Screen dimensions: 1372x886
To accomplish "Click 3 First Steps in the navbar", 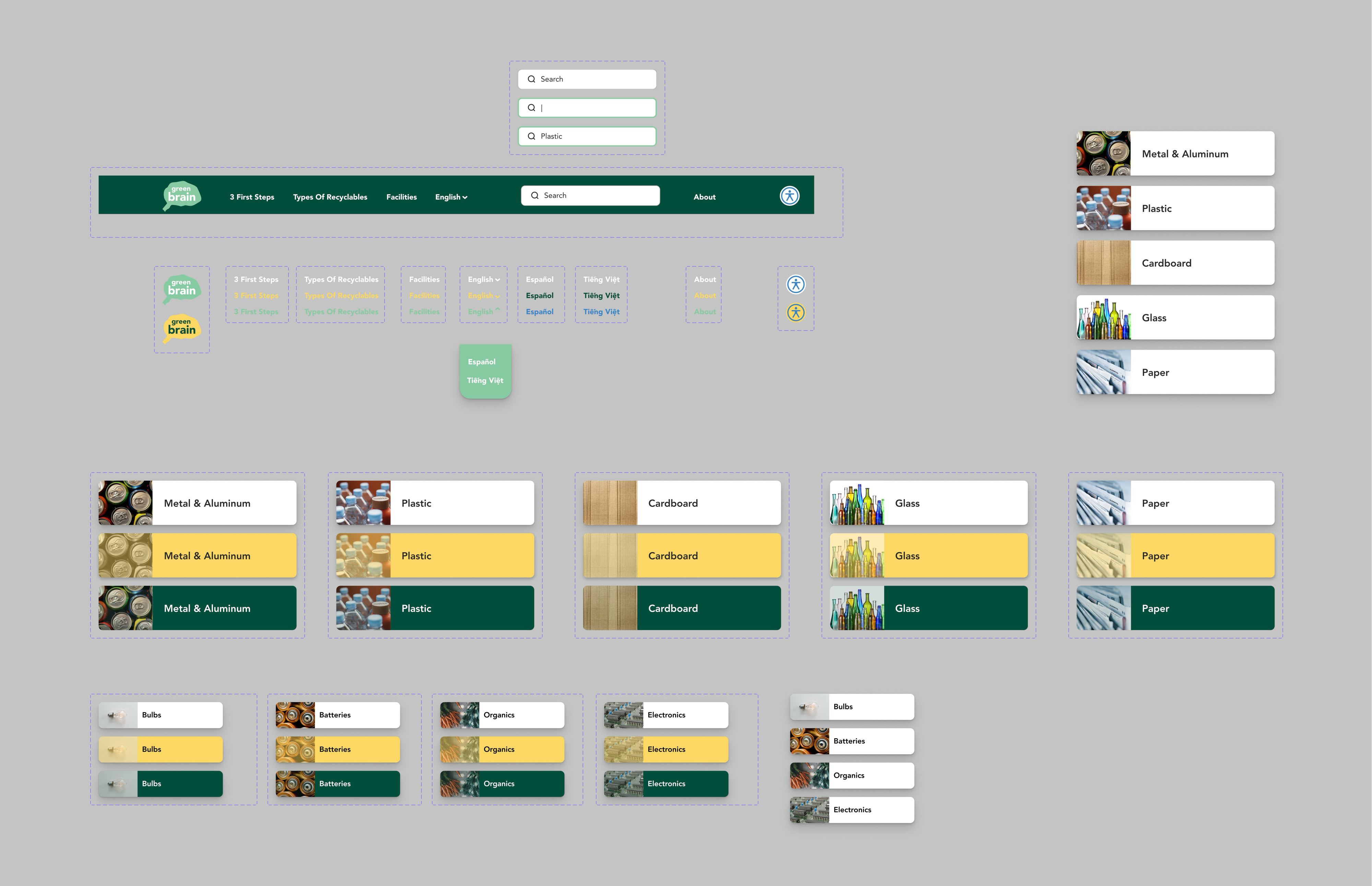I will (251, 197).
